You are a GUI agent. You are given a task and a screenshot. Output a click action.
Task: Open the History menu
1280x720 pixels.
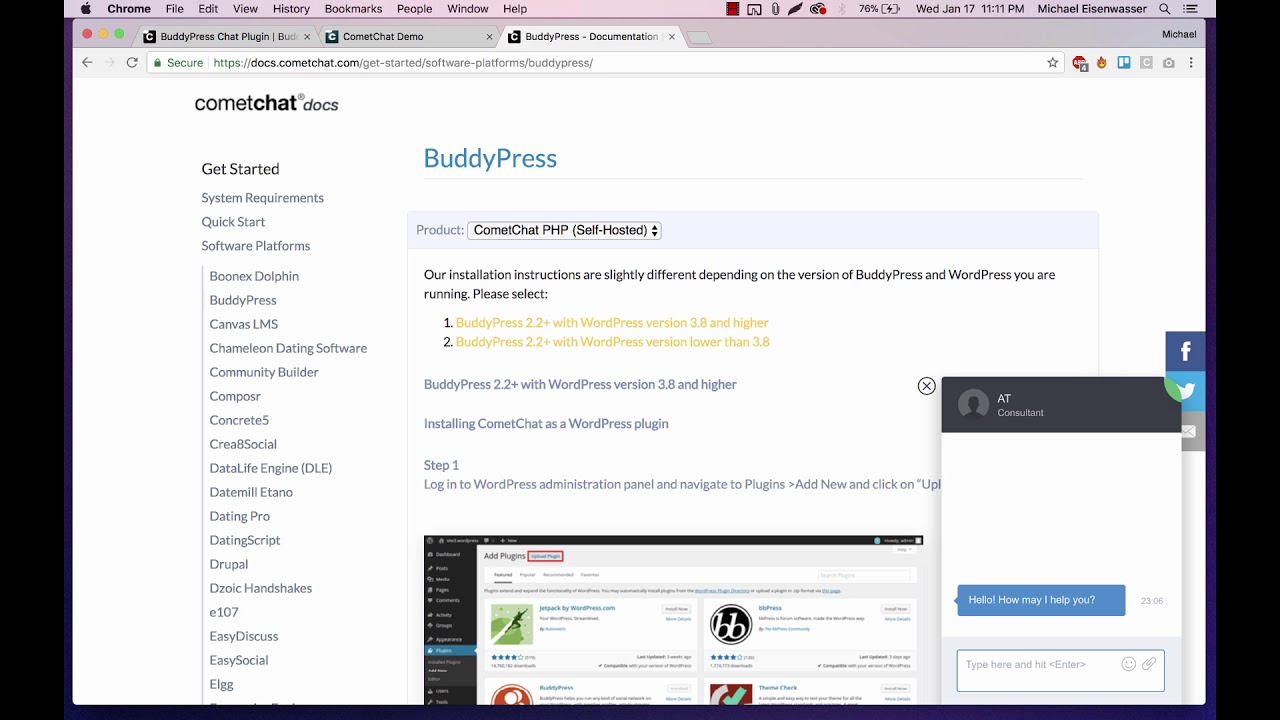point(291,9)
